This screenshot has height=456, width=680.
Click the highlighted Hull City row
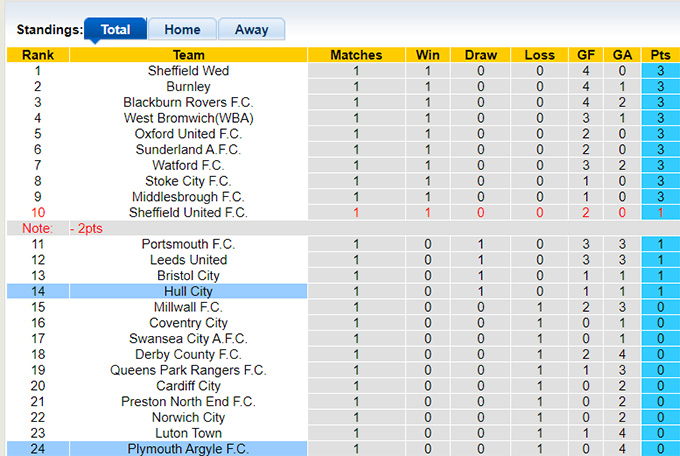coord(188,291)
